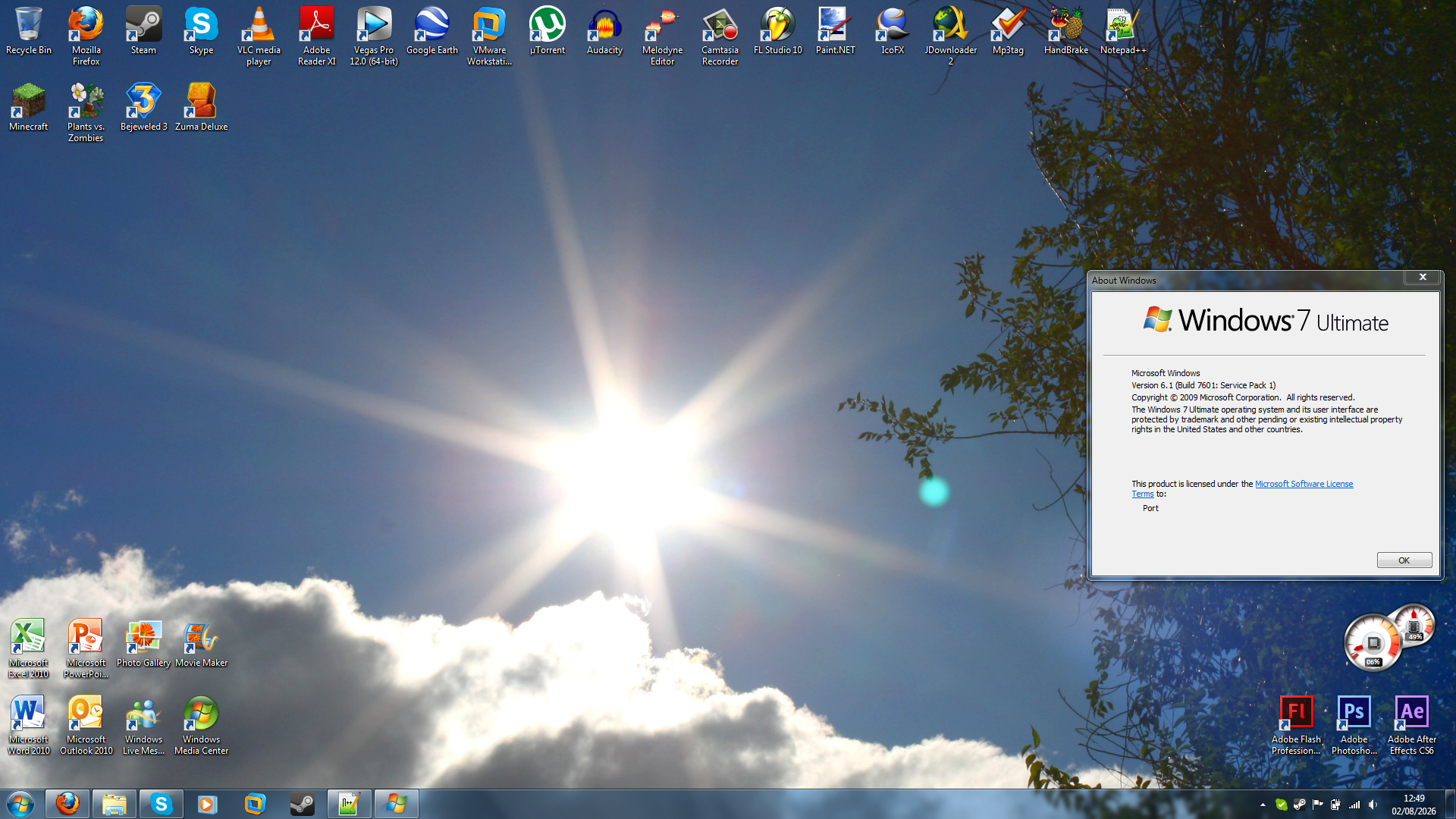Select the Skype desktop shortcut
This screenshot has height=819, width=1456.
[x=201, y=31]
